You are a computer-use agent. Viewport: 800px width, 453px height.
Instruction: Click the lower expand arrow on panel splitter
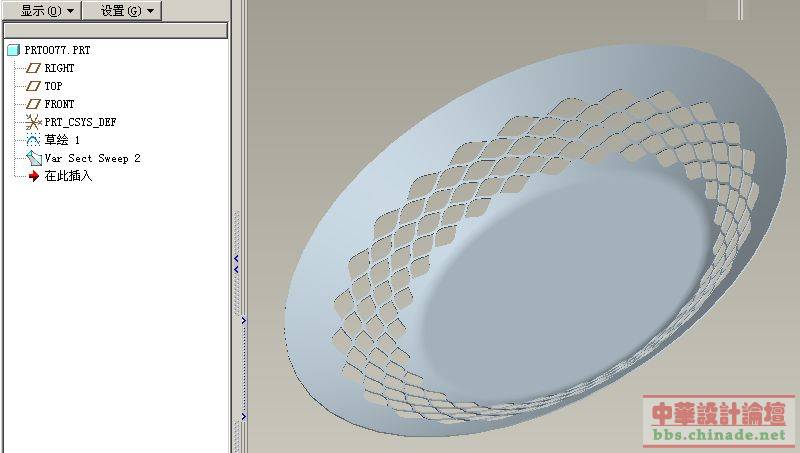244,416
